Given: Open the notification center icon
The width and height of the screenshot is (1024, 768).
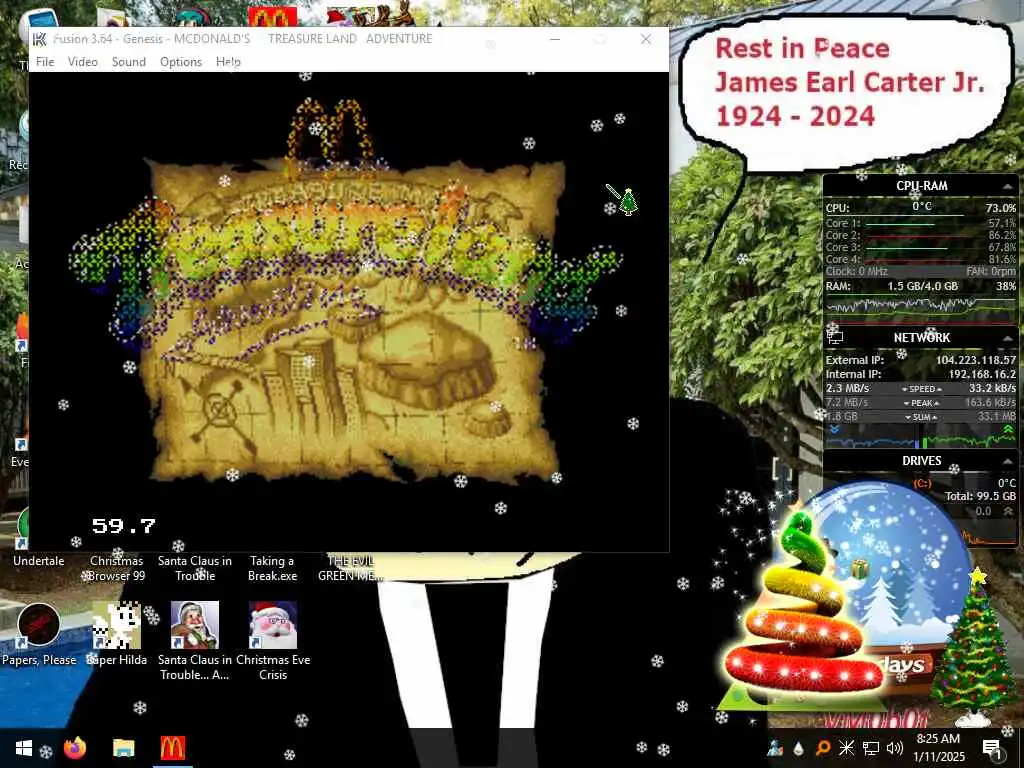Looking at the screenshot, I should [992, 748].
